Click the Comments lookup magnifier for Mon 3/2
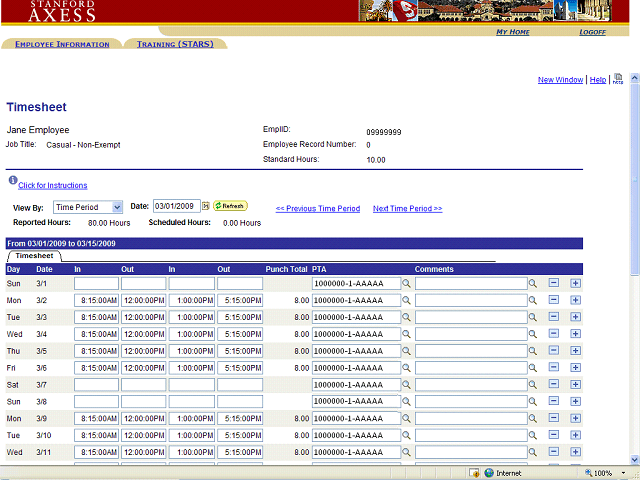Viewport: 640px width, 480px height. click(x=533, y=301)
